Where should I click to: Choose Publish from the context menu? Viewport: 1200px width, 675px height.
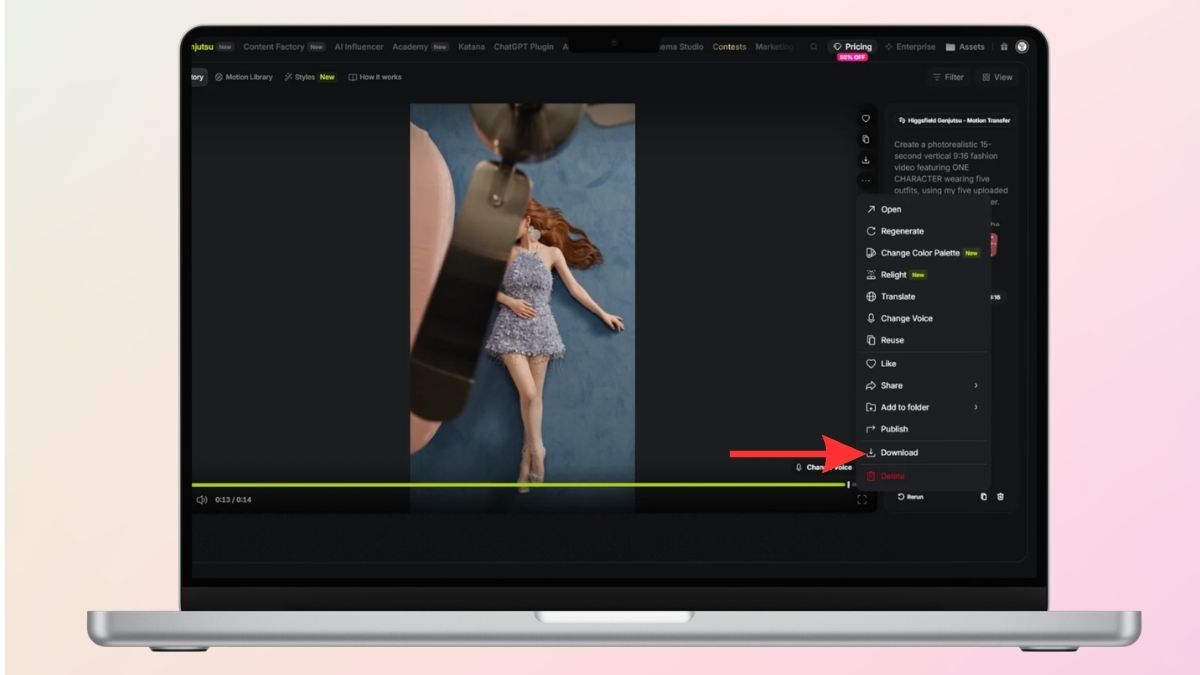(924, 429)
